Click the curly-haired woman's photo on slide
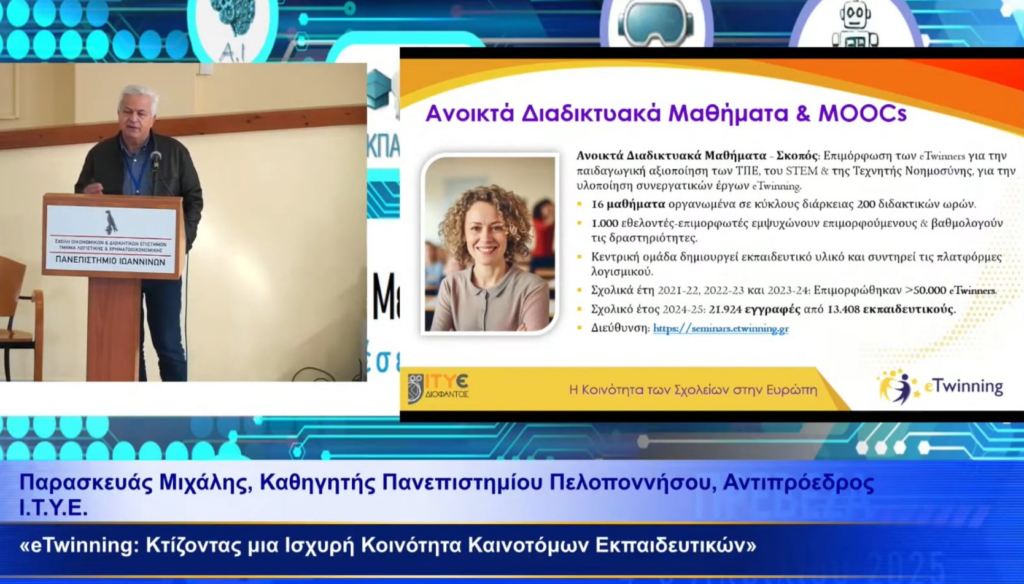 click(x=490, y=243)
